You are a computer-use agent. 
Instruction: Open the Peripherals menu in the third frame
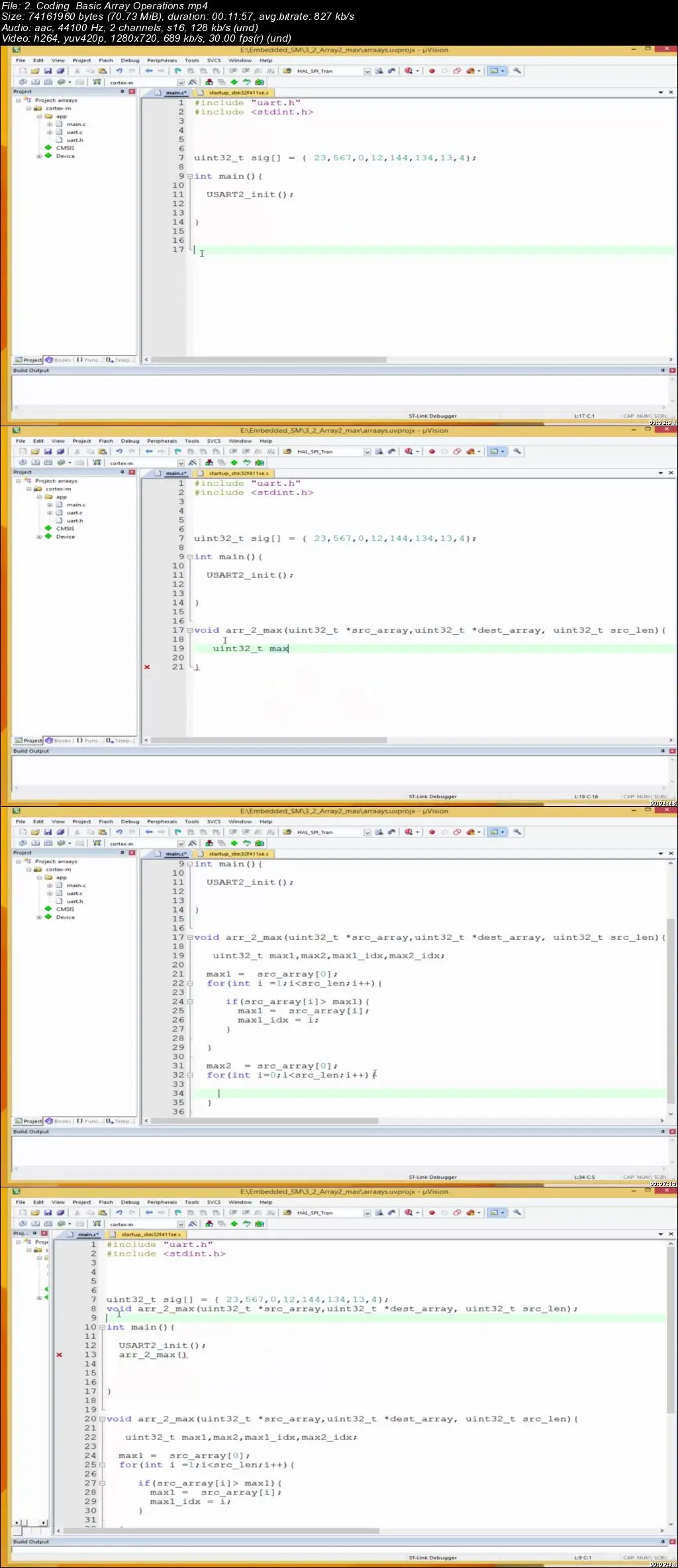(162, 821)
